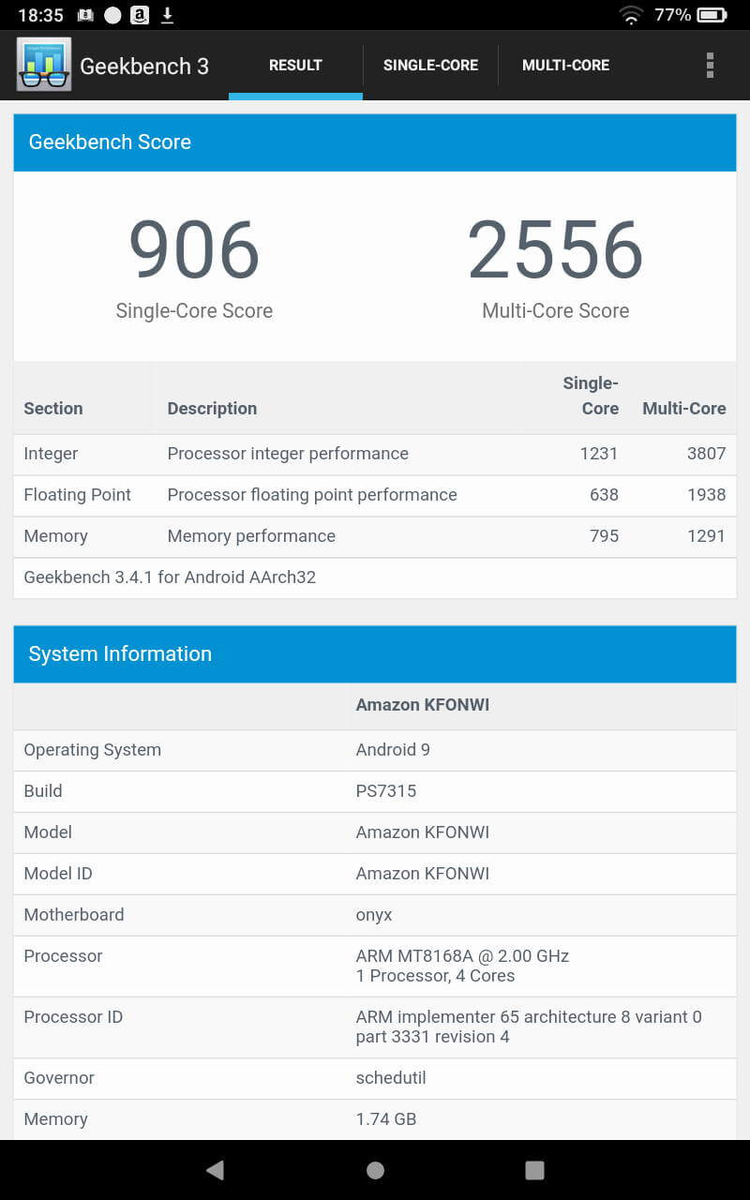This screenshot has width=750, height=1200.
Task: Tap the Android 9 value
Action: 393,750
